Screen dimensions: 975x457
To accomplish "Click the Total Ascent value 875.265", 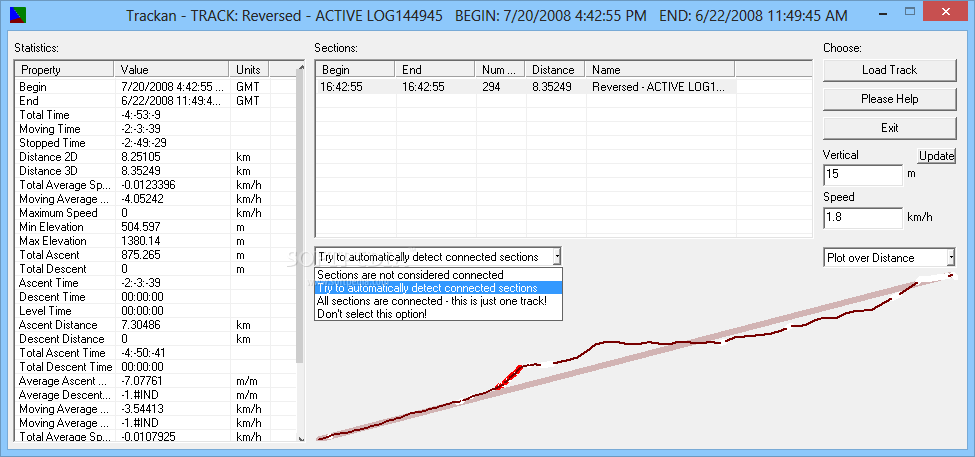I will tap(139, 255).
